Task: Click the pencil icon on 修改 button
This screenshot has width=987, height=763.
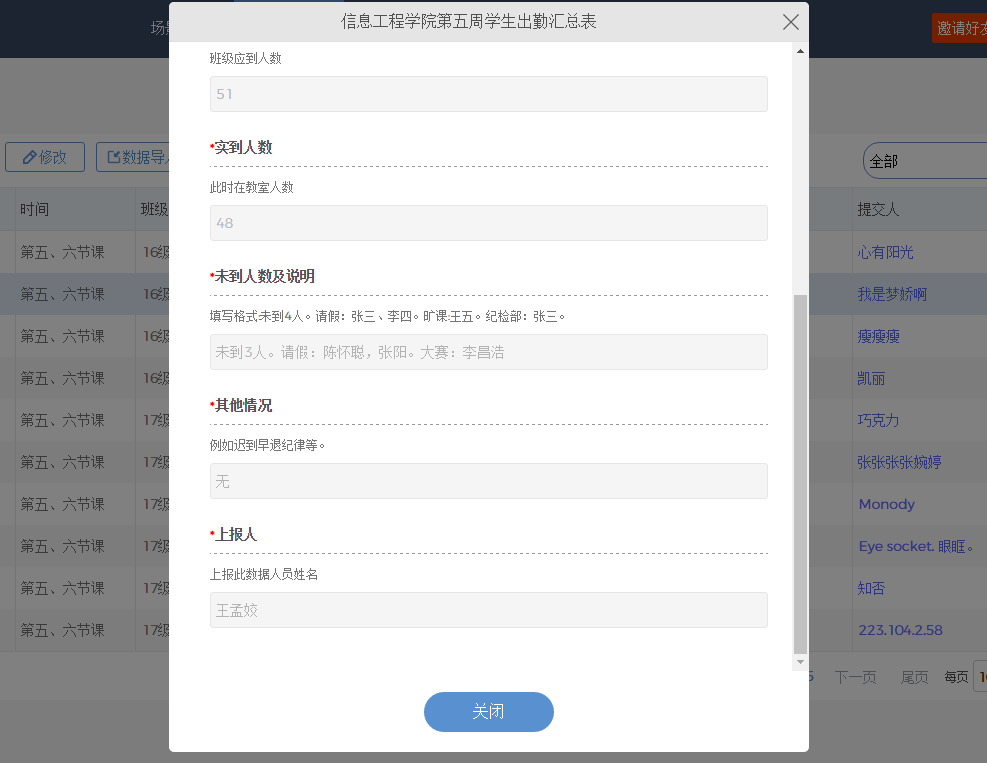Action: (x=29, y=157)
